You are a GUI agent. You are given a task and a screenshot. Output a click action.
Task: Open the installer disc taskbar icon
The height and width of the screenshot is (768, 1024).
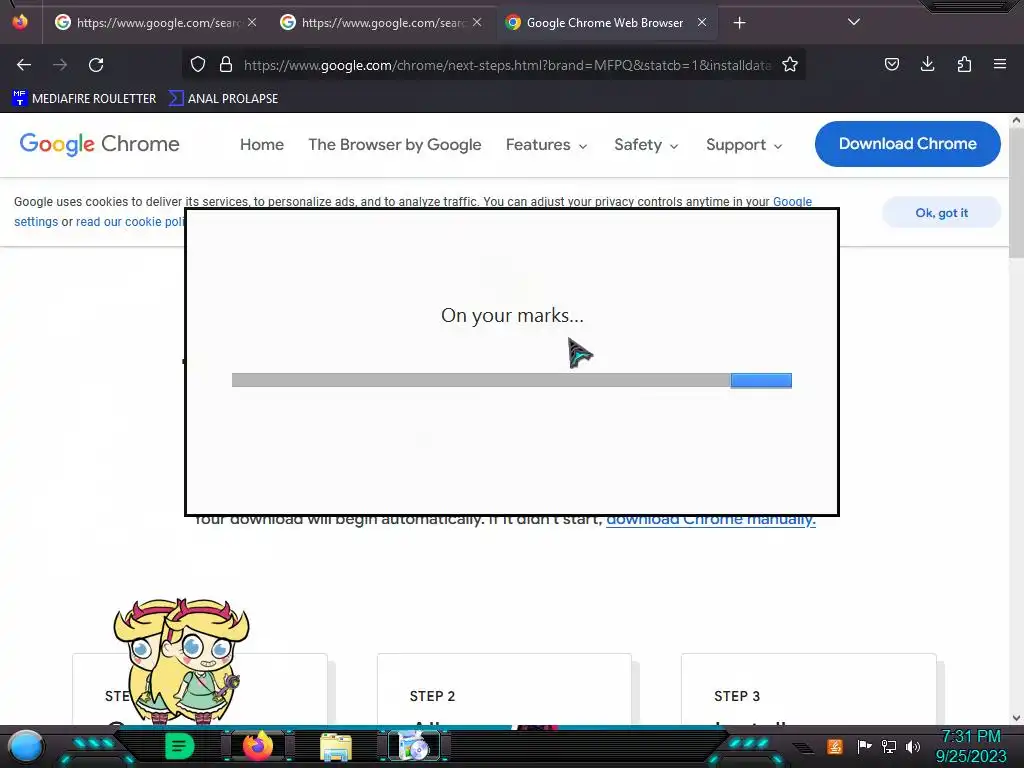click(414, 746)
